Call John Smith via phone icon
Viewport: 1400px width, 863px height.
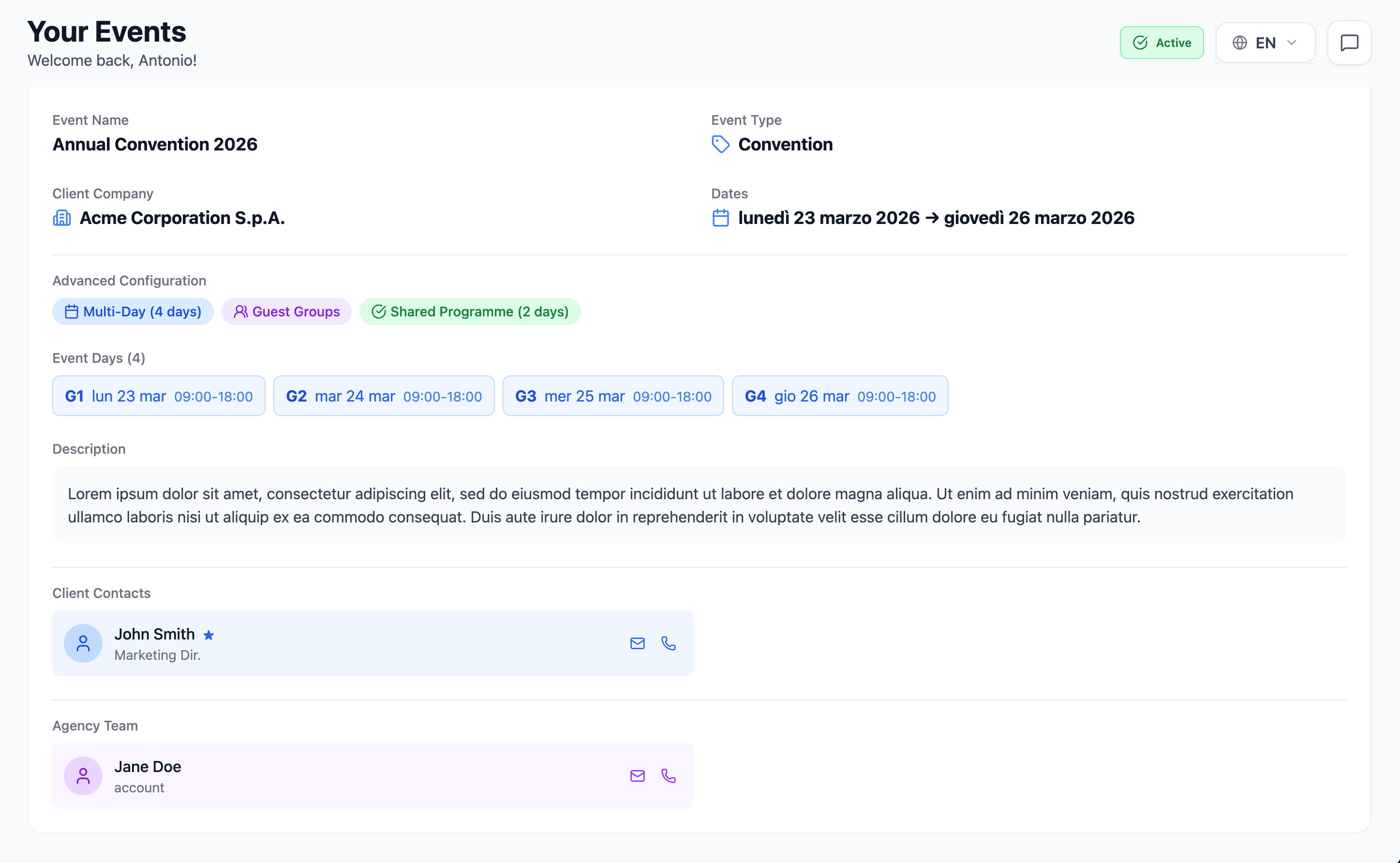[x=669, y=643]
